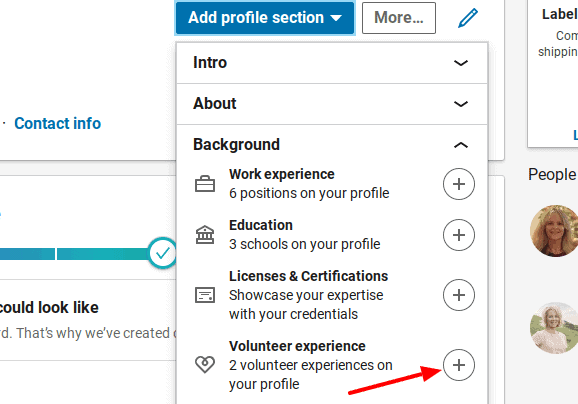Click the certificate Licenses icon
Screen dimensions: 578x404
pos(205,295)
